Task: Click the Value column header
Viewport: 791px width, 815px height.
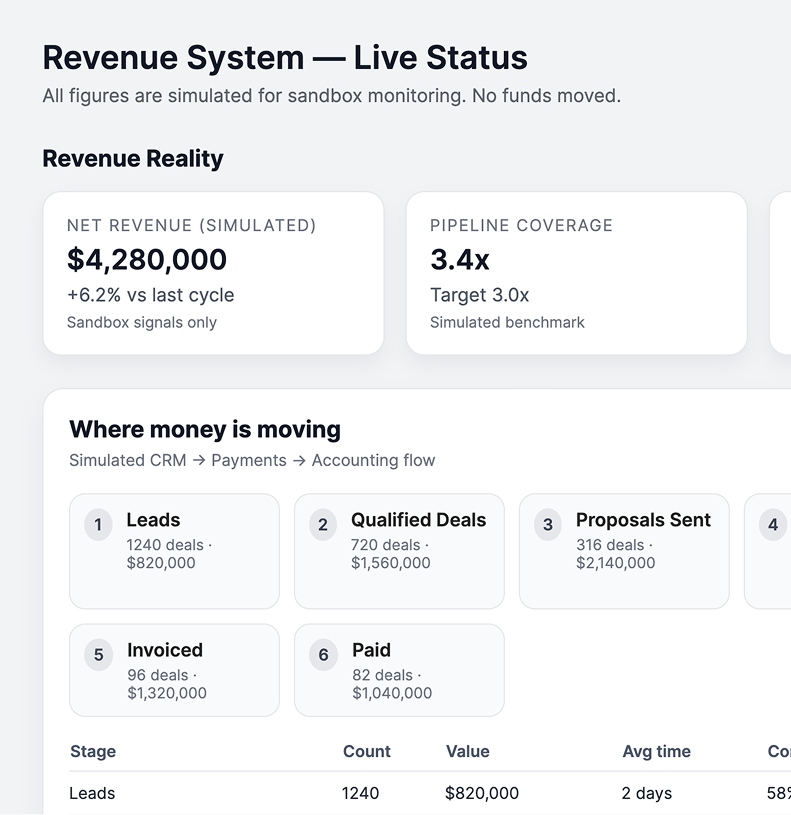Action: 467,751
